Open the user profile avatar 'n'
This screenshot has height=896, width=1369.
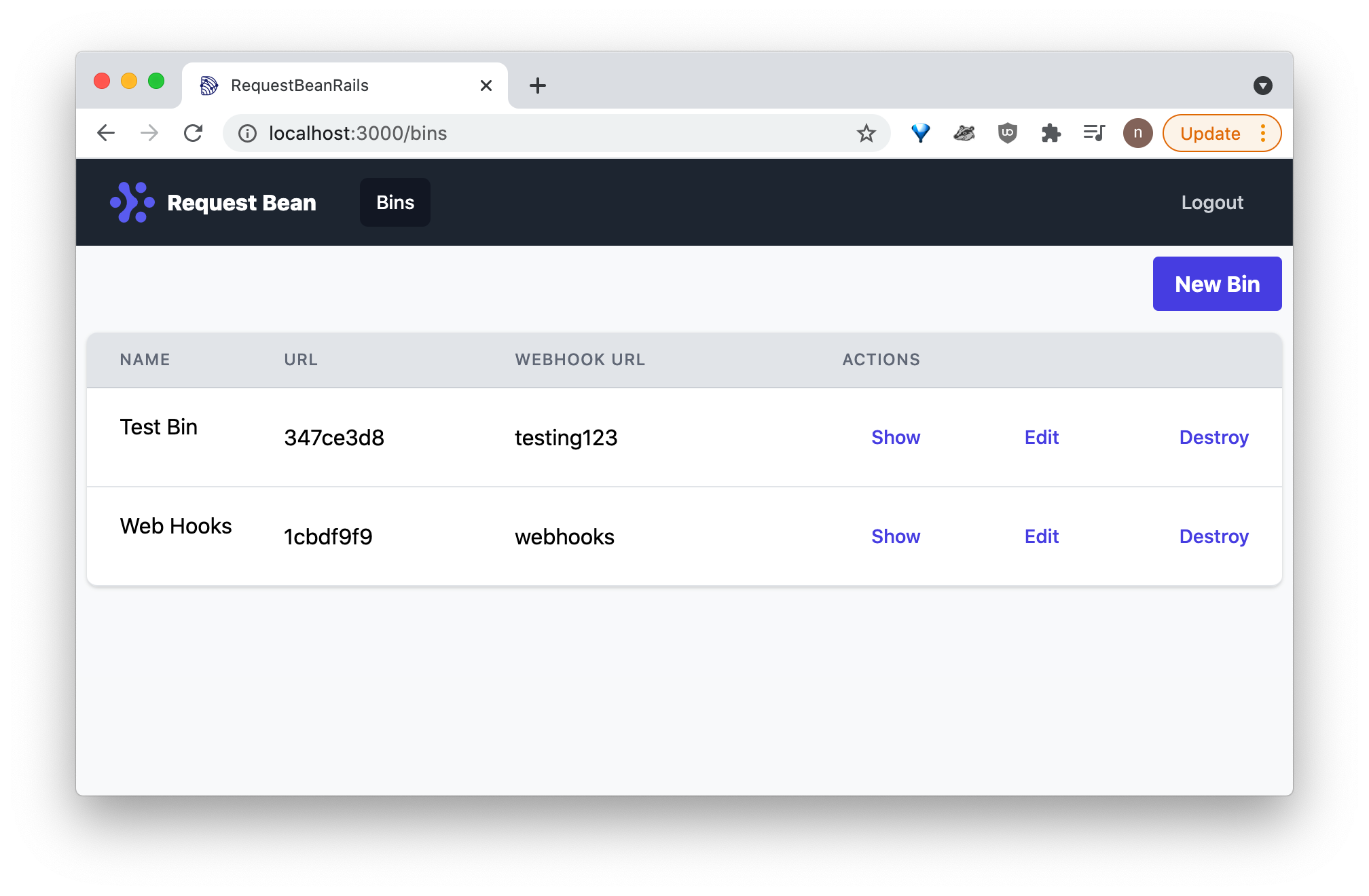pyautogui.click(x=1137, y=133)
